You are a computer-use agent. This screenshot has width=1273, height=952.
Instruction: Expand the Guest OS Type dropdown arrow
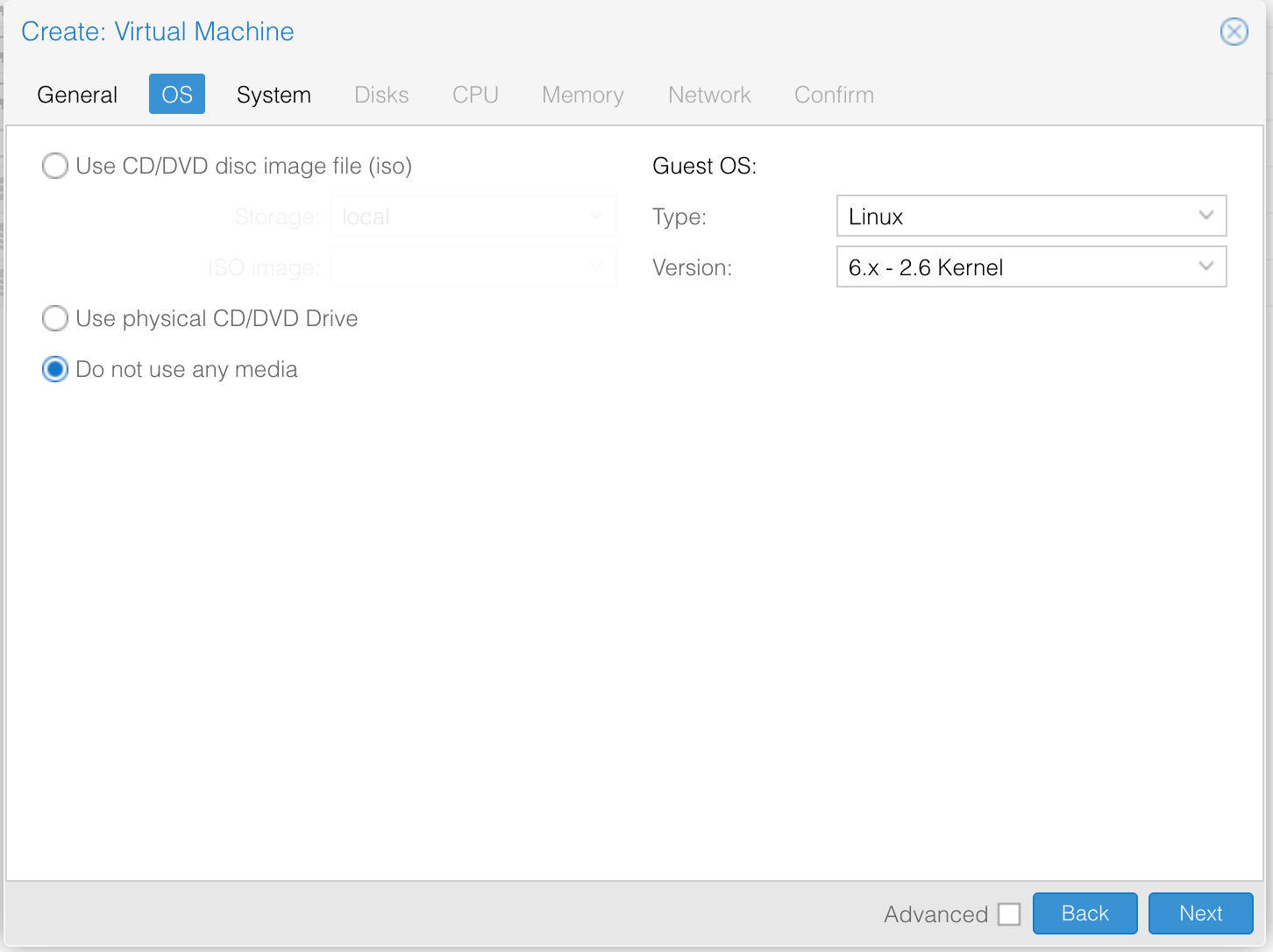[1205, 216]
